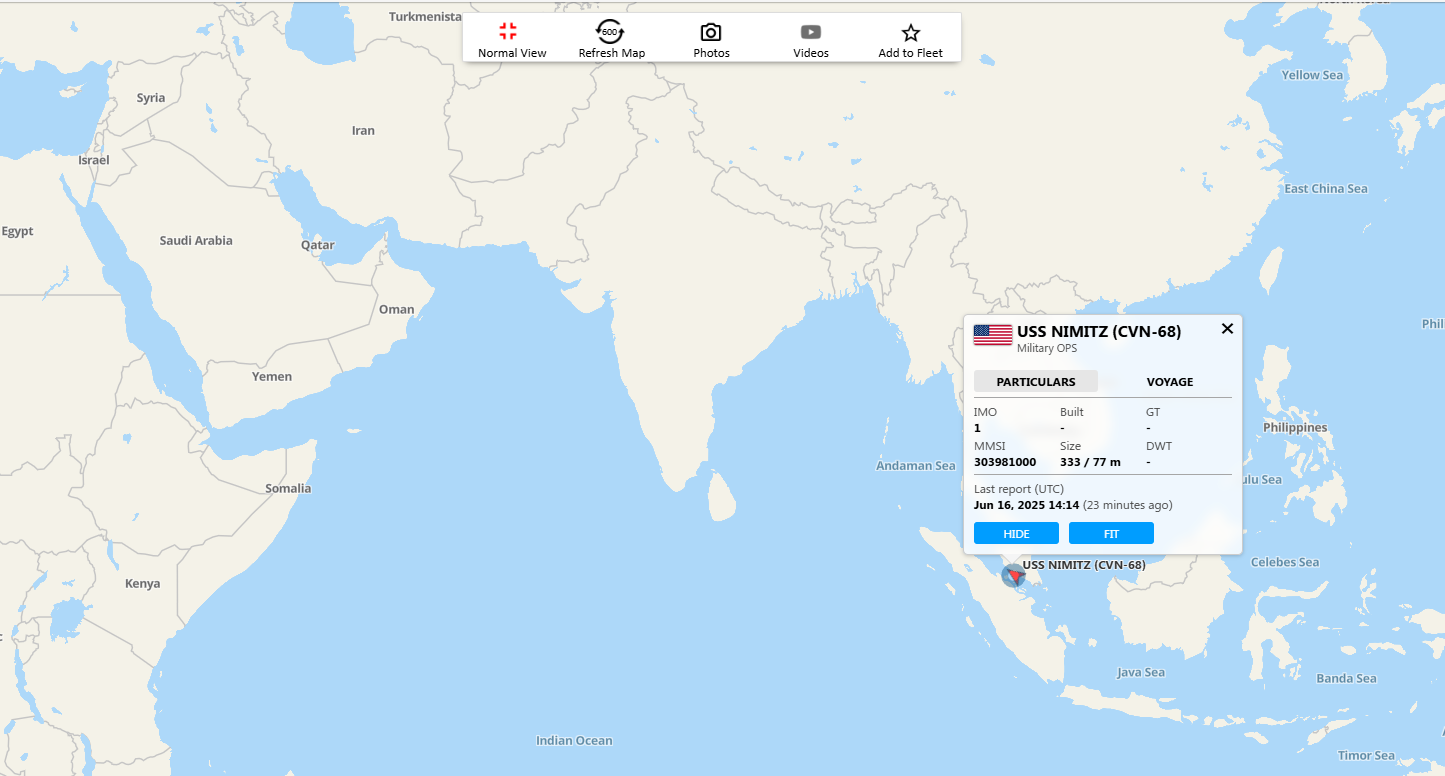
Task: Click the MMSI value 303981000
Action: click(1005, 462)
